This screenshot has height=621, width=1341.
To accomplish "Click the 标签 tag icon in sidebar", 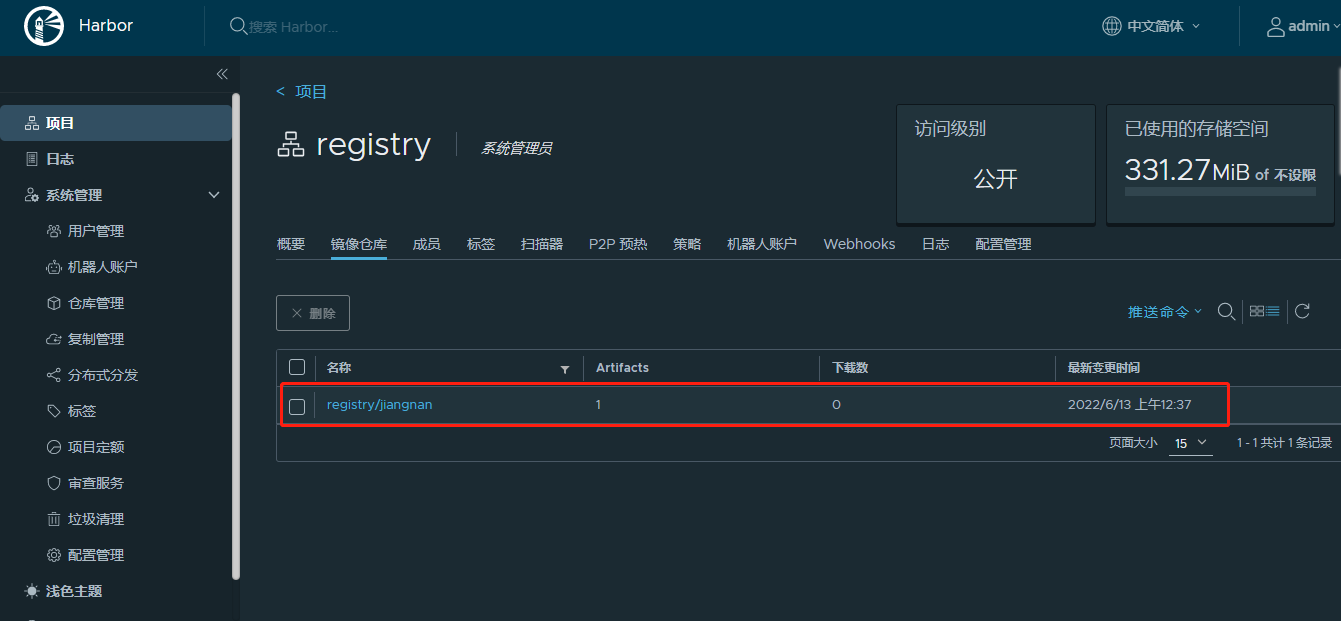I will click(x=54, y=411).
